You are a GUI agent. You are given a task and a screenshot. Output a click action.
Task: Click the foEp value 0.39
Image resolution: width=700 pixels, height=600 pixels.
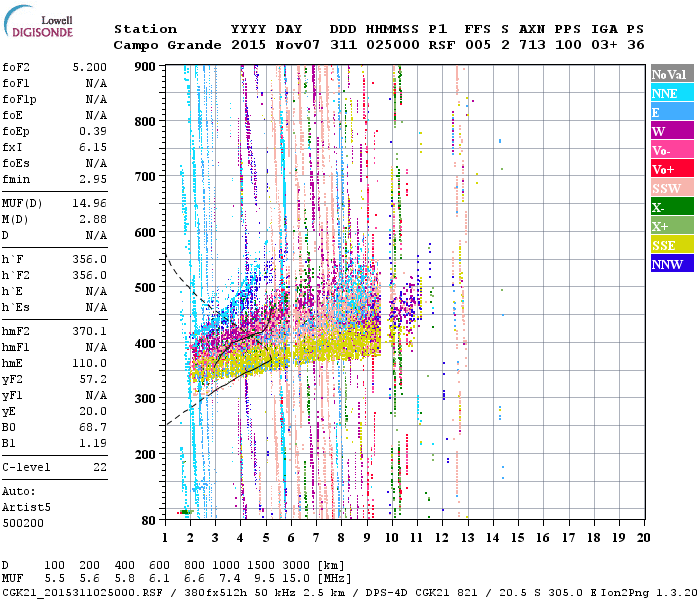[x=93, y=131]
